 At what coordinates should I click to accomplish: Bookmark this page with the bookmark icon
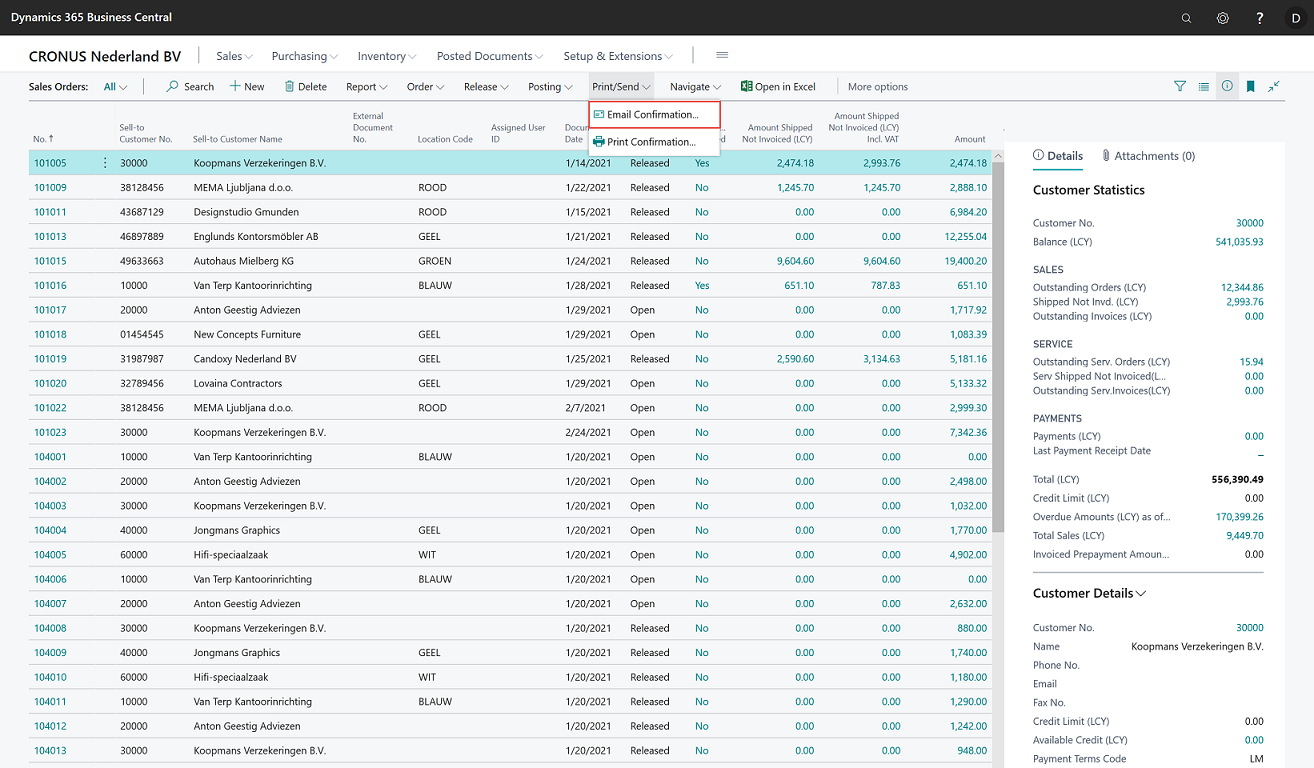click(x=1250, y=87)
